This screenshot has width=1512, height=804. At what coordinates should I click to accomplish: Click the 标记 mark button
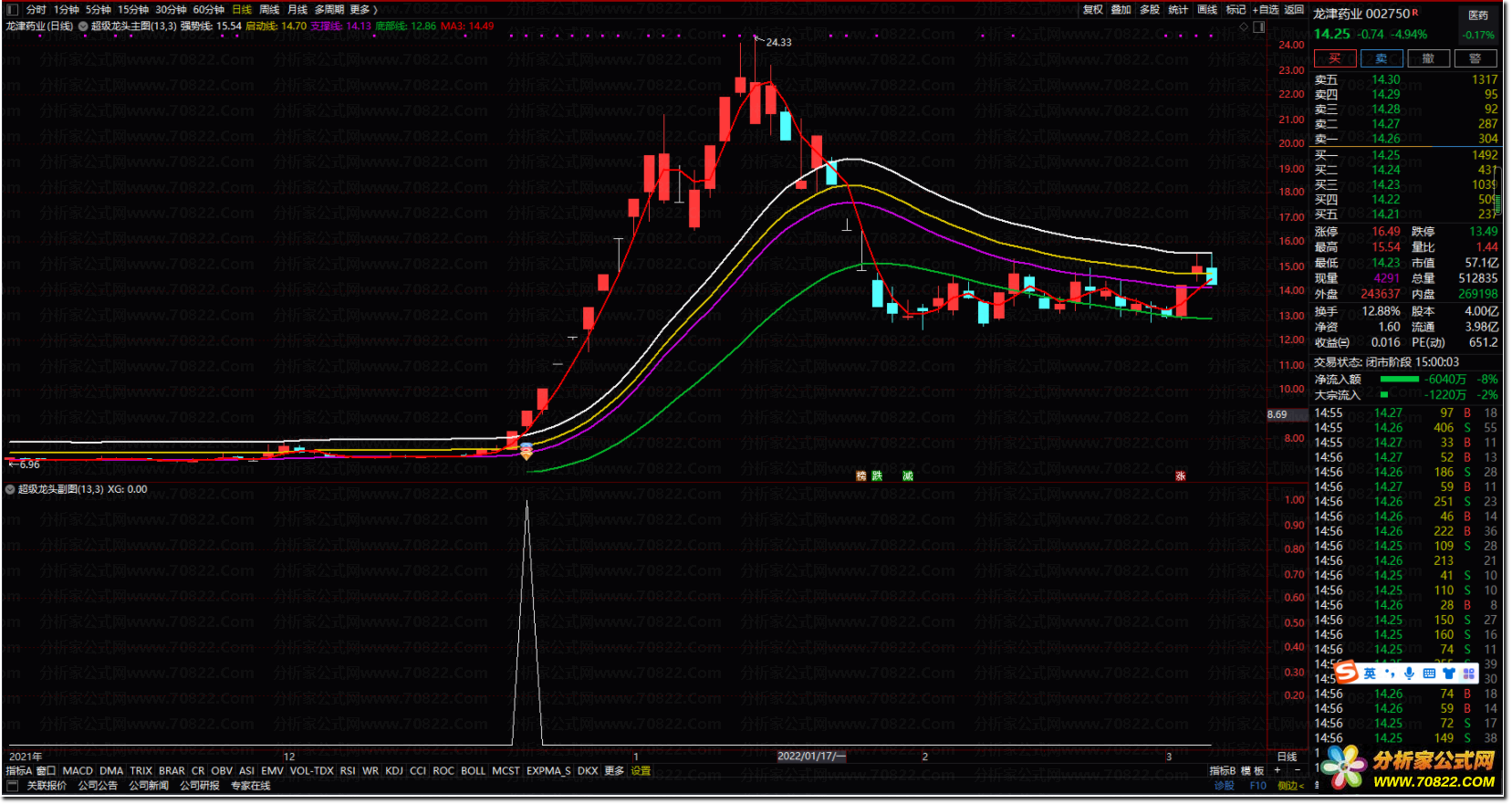[x=1236, y=10]
